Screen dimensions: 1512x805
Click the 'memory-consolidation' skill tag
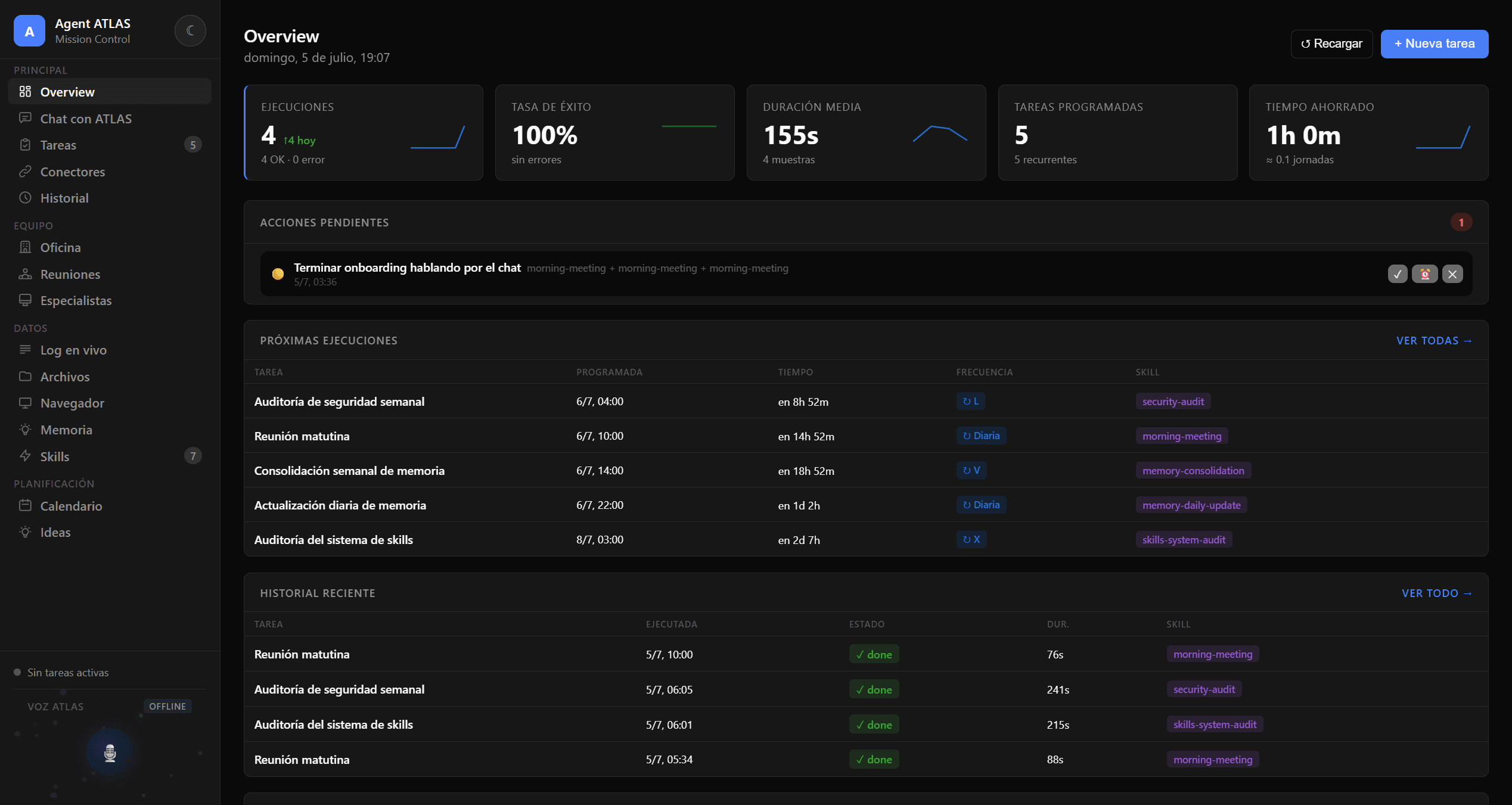click(x=1193, y=471)
